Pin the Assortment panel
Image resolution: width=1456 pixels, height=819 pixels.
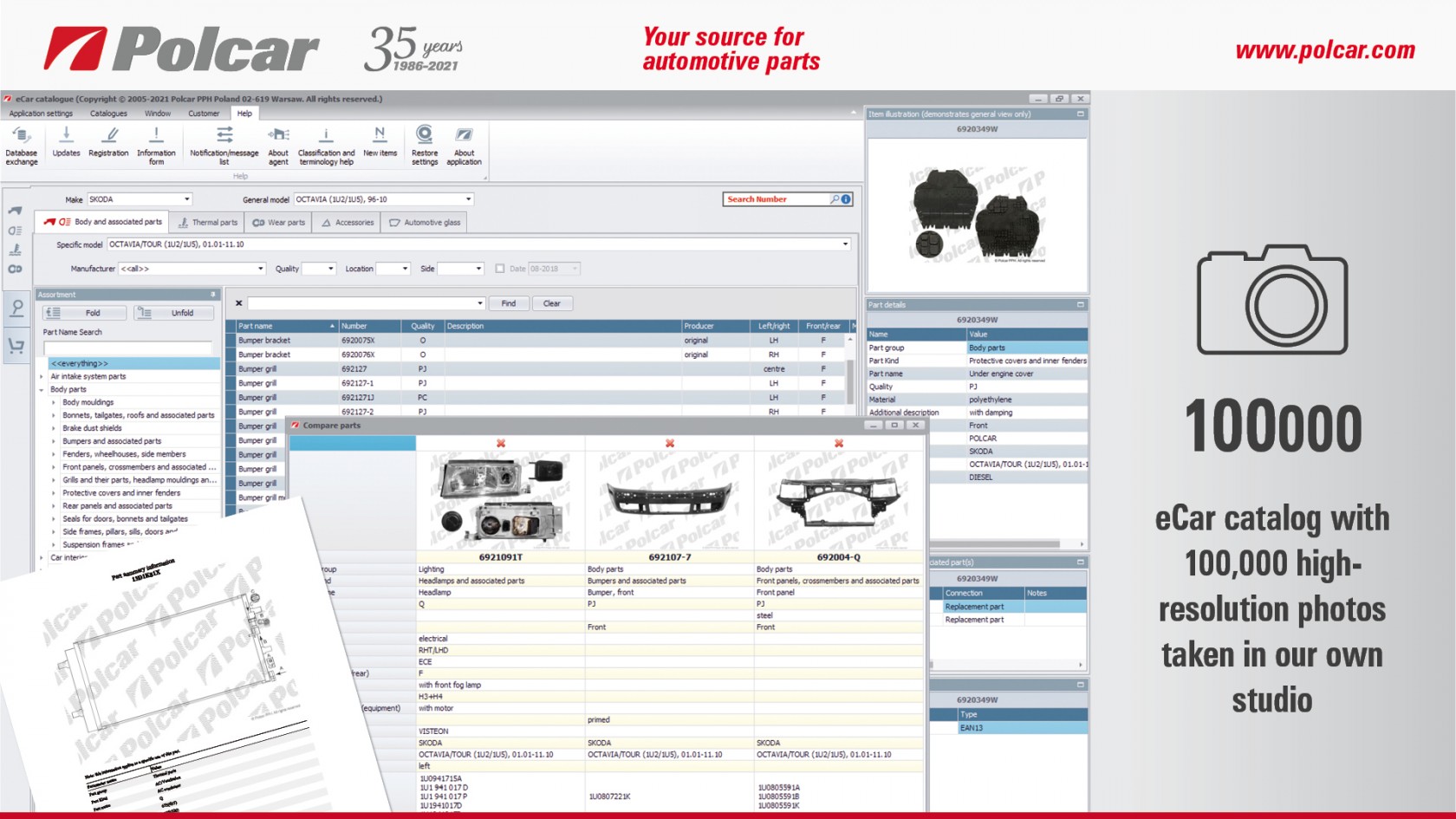213,295
